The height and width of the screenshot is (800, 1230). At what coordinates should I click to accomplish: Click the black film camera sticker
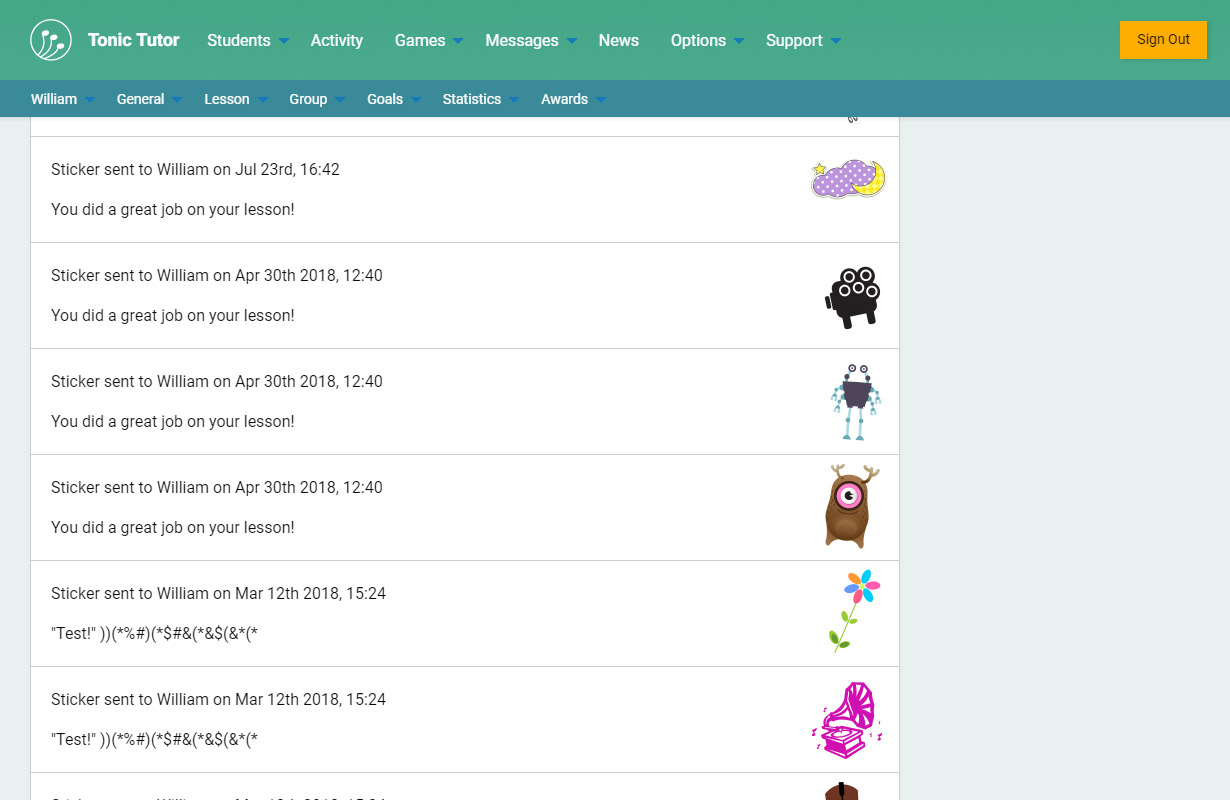[x=852, y=296]
